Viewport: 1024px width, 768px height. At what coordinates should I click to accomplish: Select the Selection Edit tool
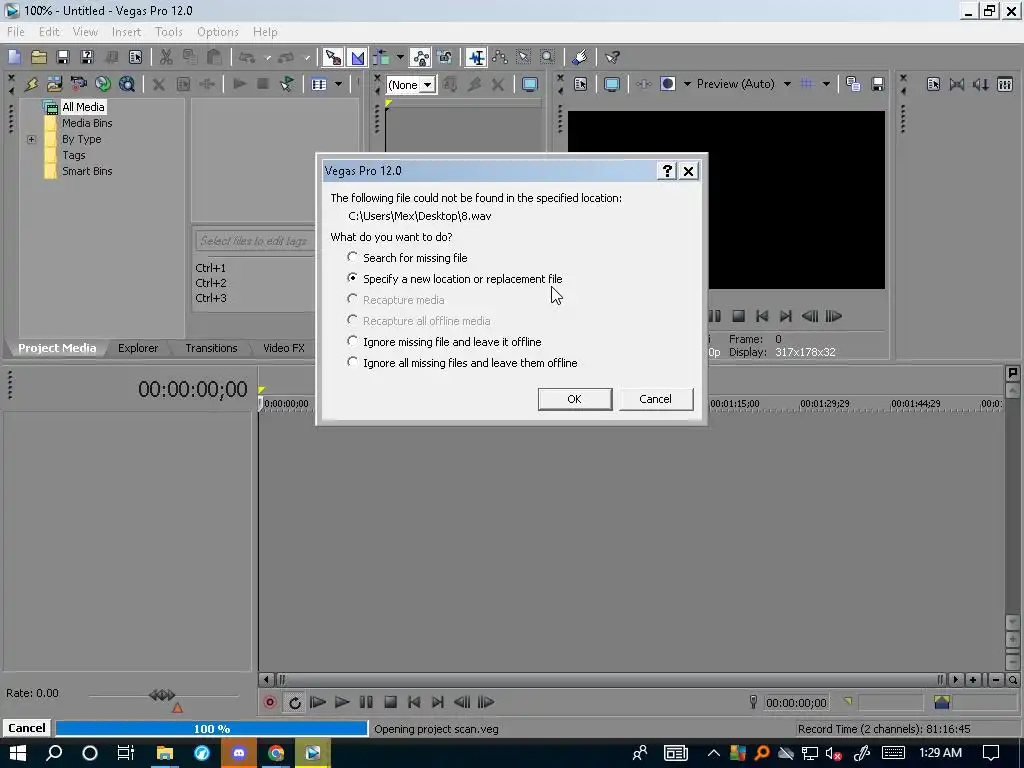[x=524, y=57]
